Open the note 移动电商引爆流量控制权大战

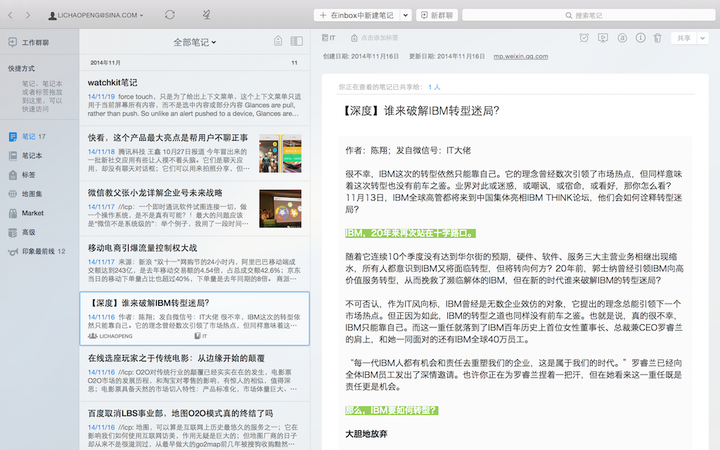tap(195, 264)
